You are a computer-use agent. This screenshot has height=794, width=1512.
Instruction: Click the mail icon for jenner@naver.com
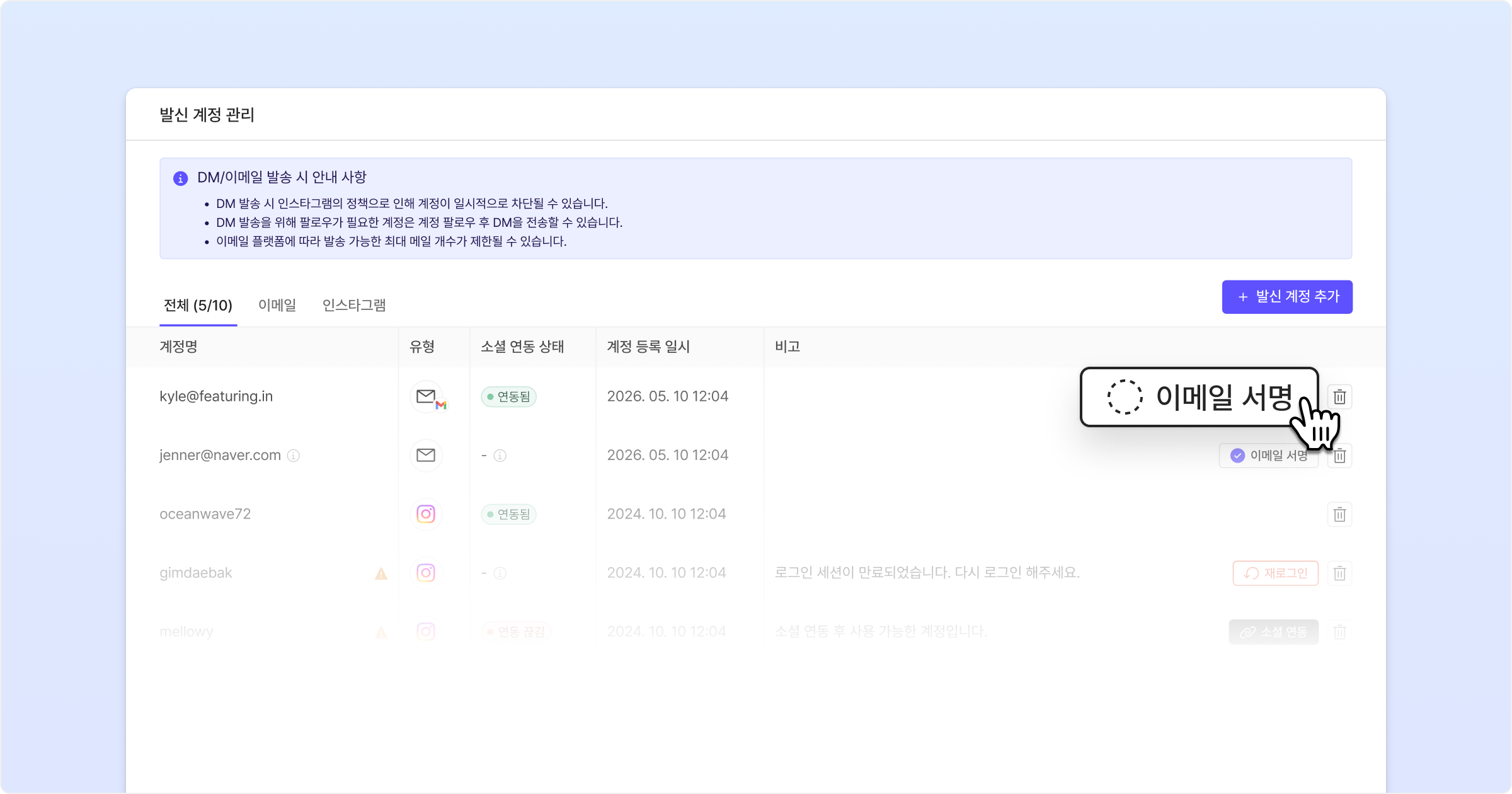[426, 456]
